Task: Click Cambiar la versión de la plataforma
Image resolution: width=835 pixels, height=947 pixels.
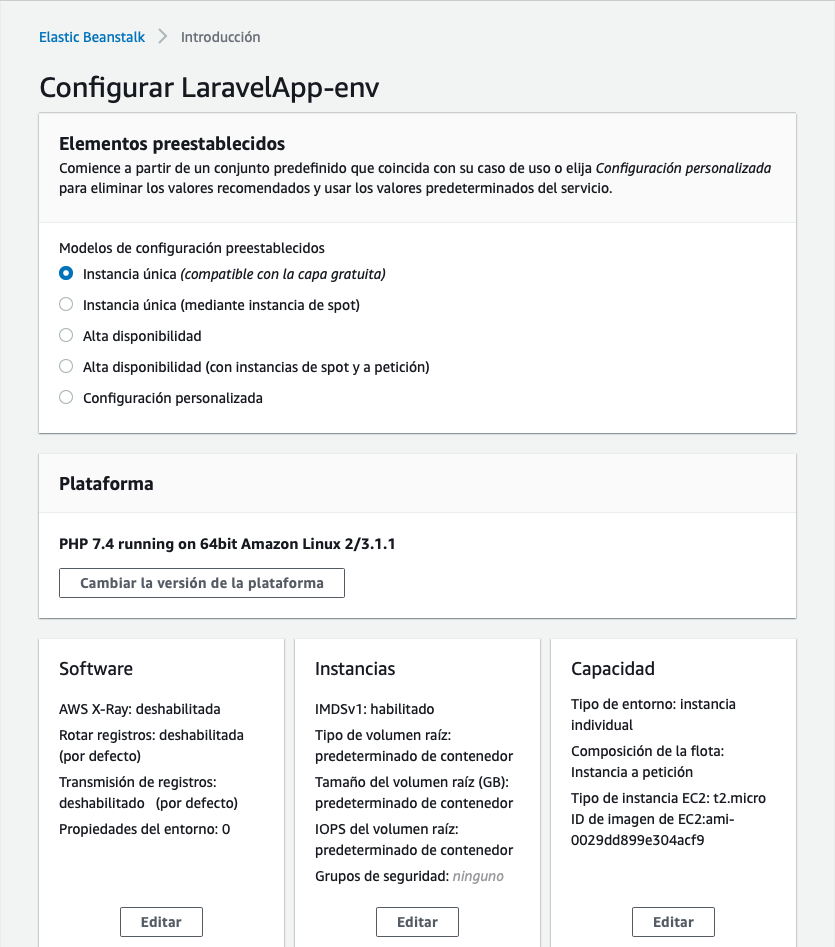Action: tap(202, 583)
